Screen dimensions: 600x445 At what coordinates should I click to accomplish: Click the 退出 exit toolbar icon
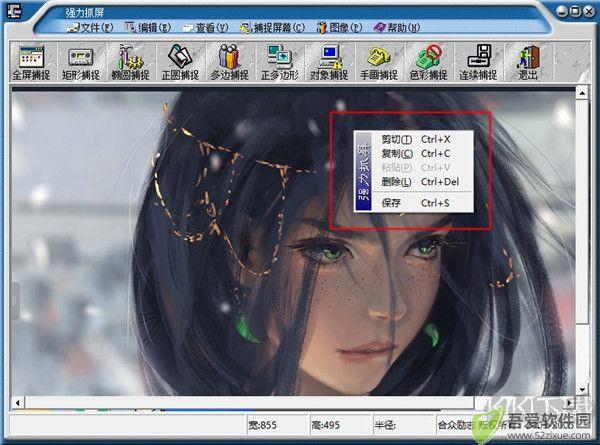[528, 62]
